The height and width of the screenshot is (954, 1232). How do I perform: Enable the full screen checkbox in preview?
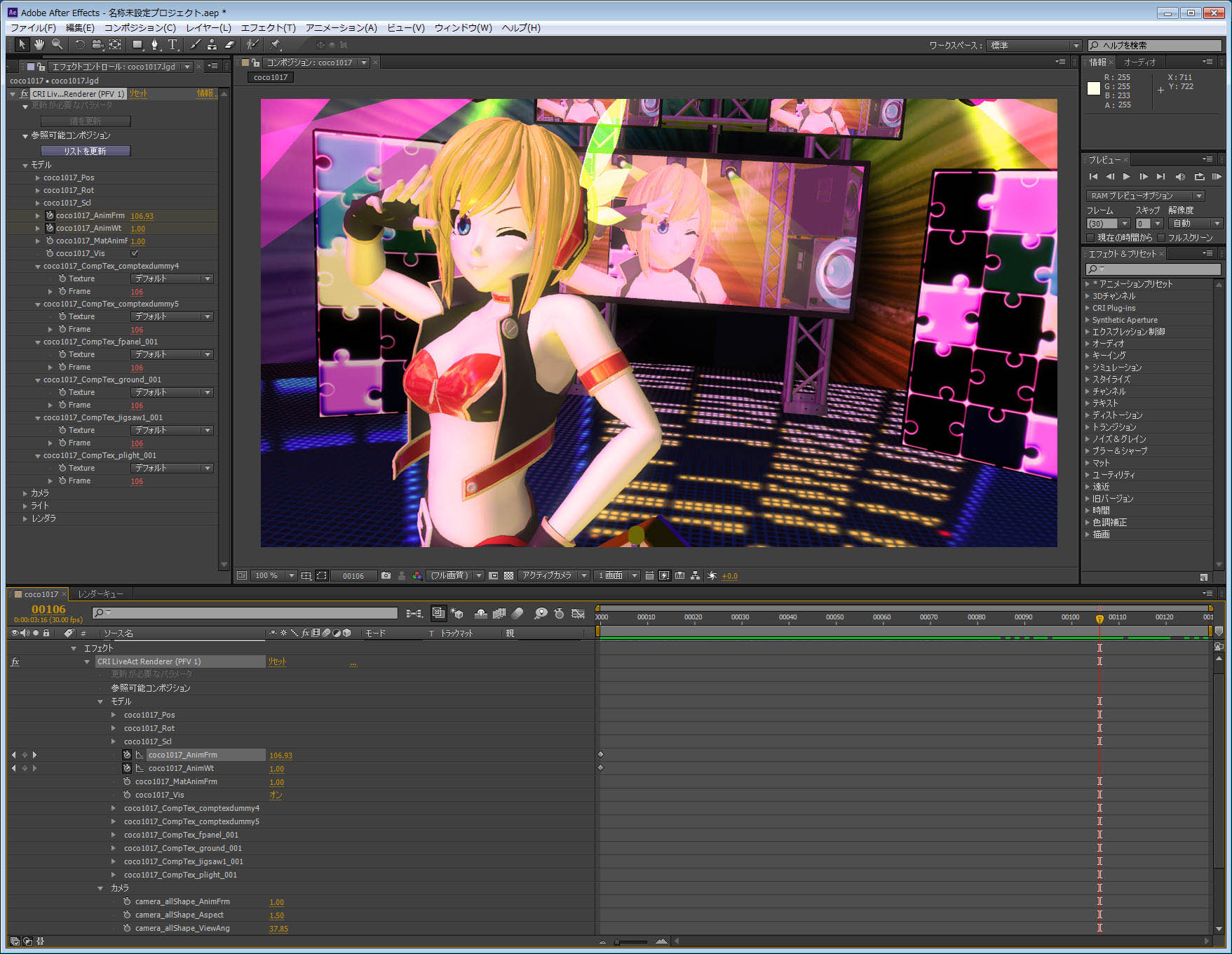pos(1161,238)
